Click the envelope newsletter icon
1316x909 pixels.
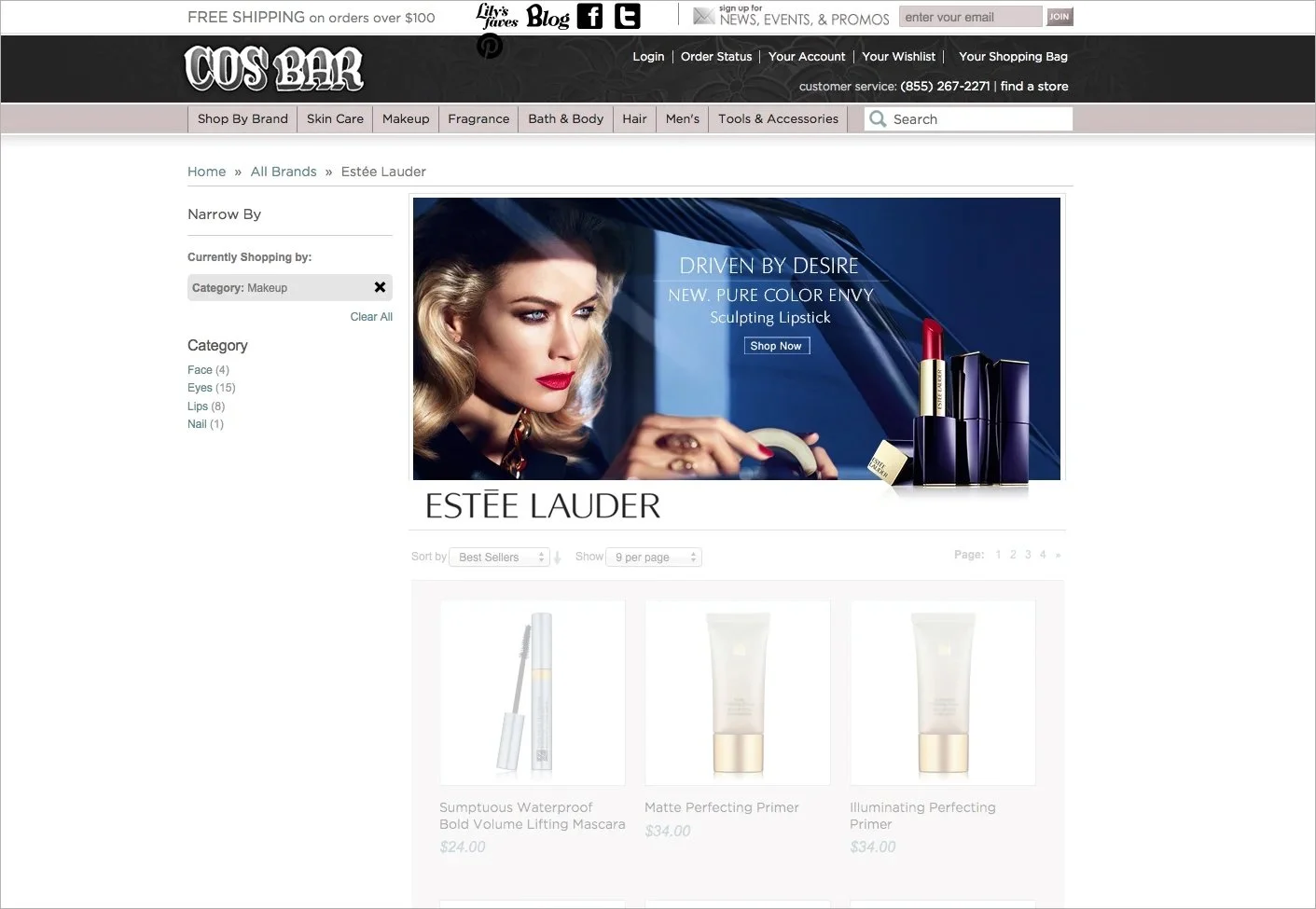pyautogui.click(x=704, y=16)
